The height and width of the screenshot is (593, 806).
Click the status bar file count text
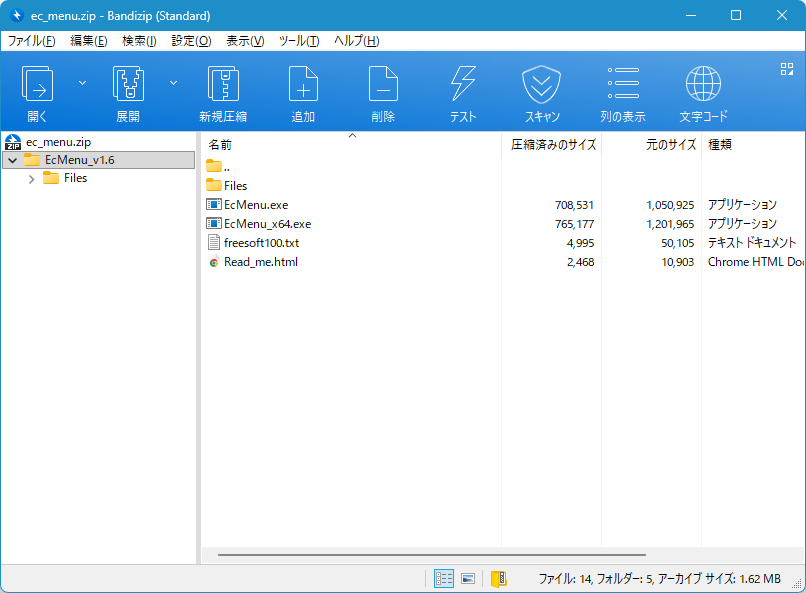point(660,579)
